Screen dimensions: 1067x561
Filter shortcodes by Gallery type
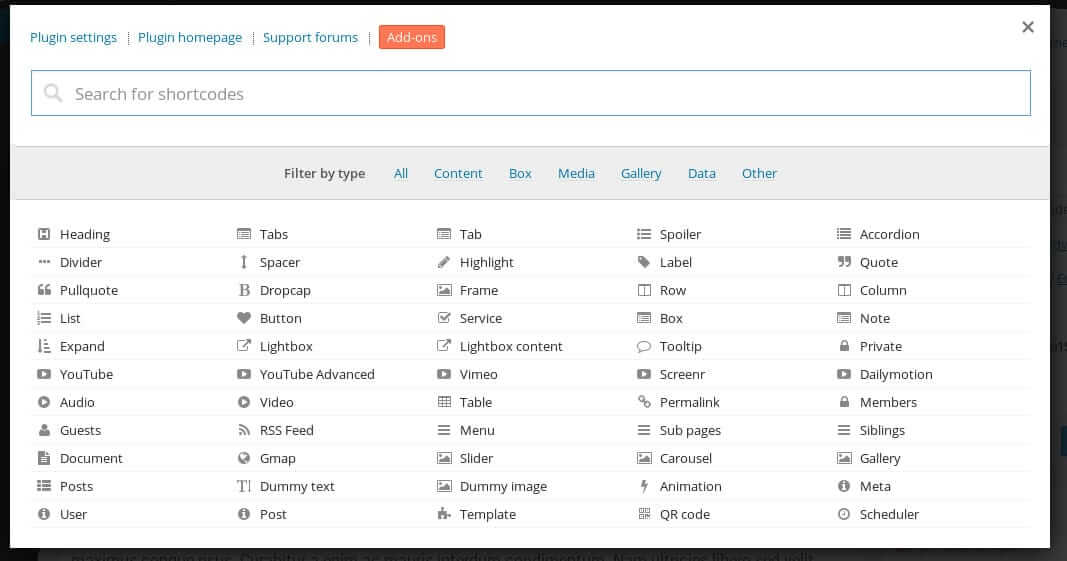[640, 174]
